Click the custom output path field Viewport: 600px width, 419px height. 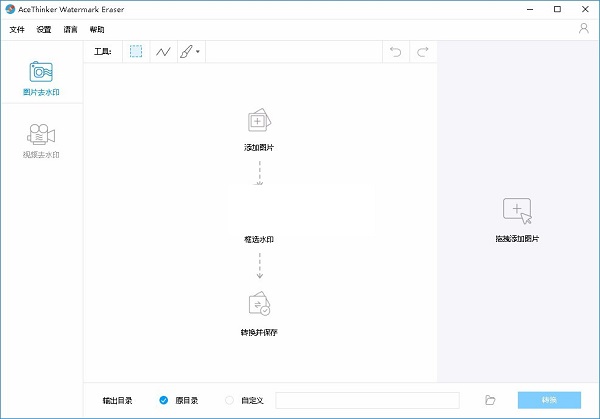[367, 400]
